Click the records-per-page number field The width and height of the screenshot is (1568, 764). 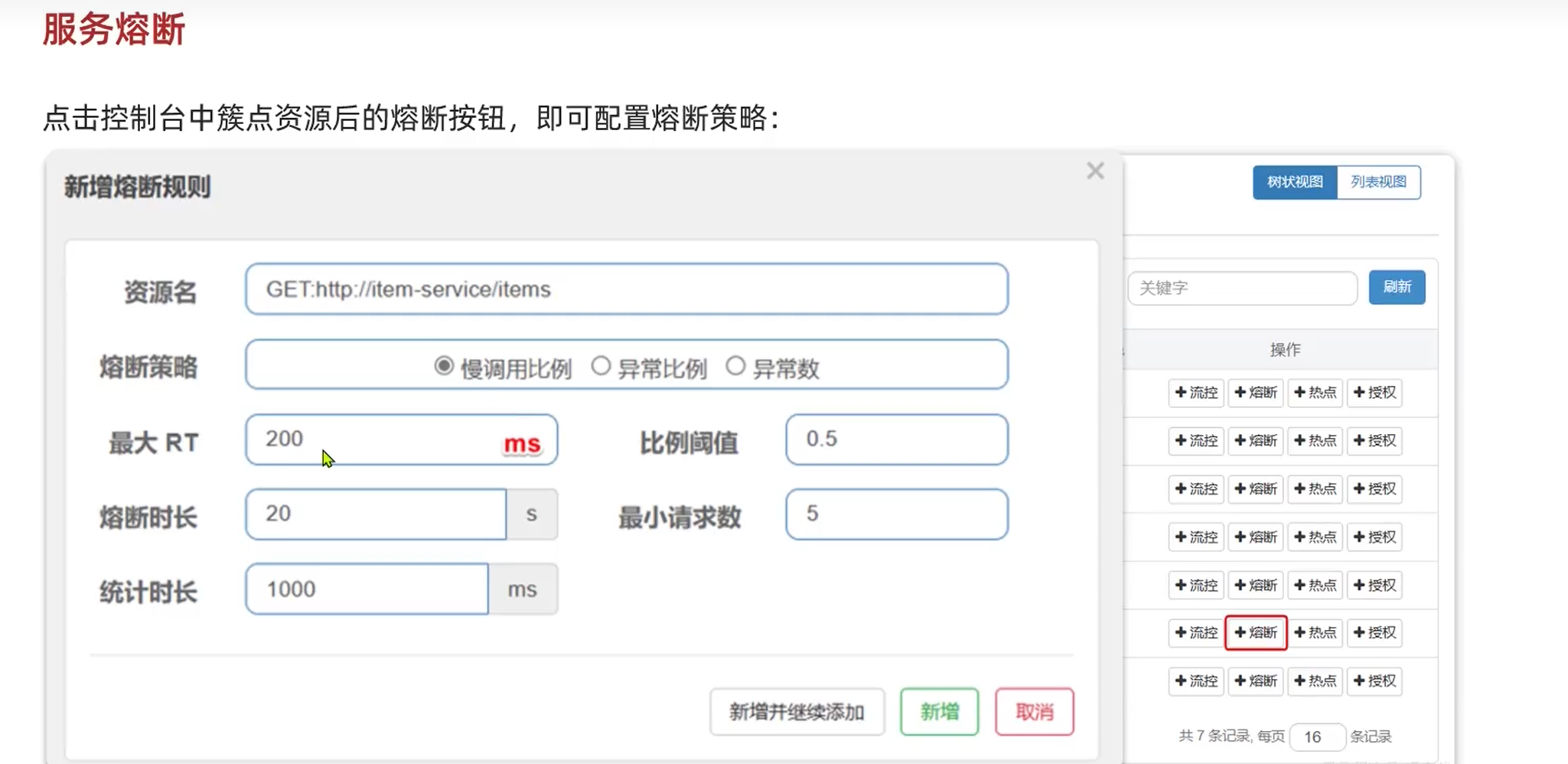click(1316, 736)
